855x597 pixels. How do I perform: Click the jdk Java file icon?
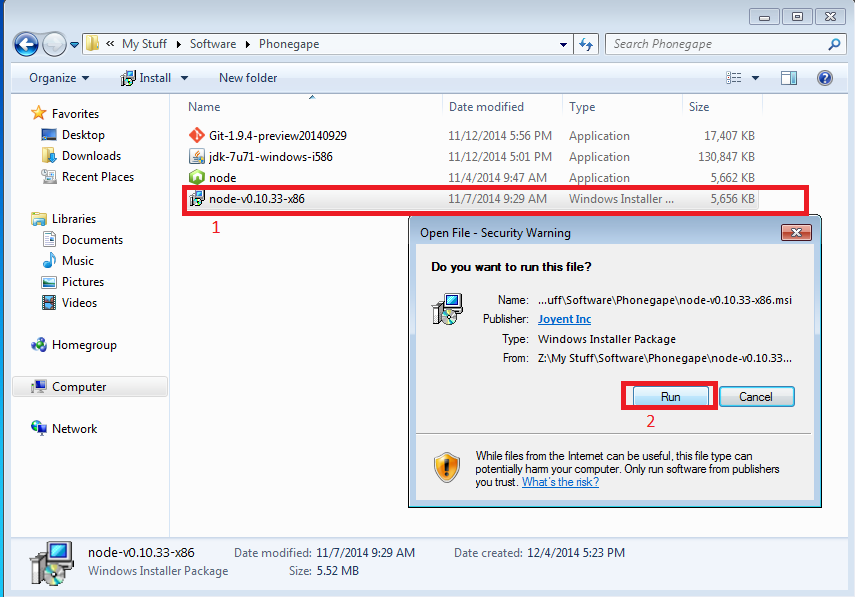point(196,156)
